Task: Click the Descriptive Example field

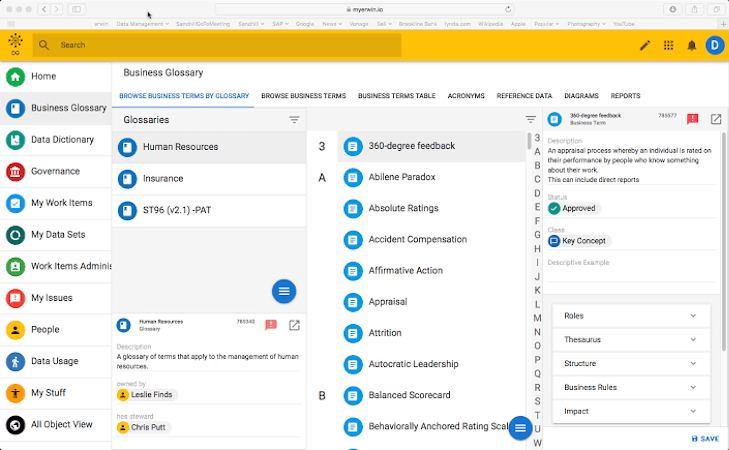Action: pyautogui.click(x=631, y=273)
